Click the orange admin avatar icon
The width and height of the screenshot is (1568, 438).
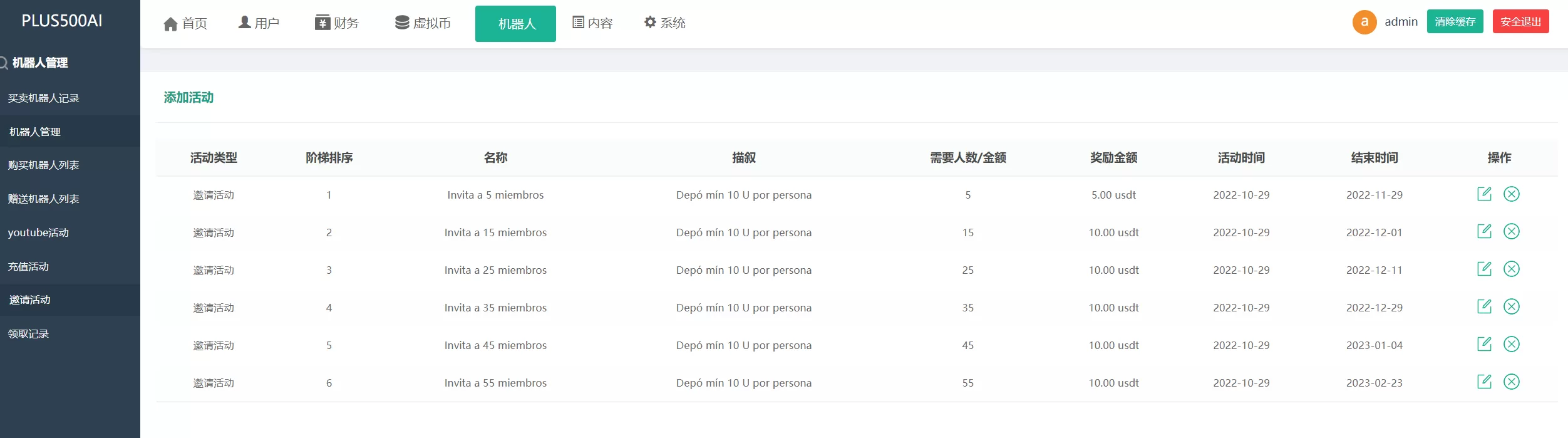click(x=1364, y=22)
